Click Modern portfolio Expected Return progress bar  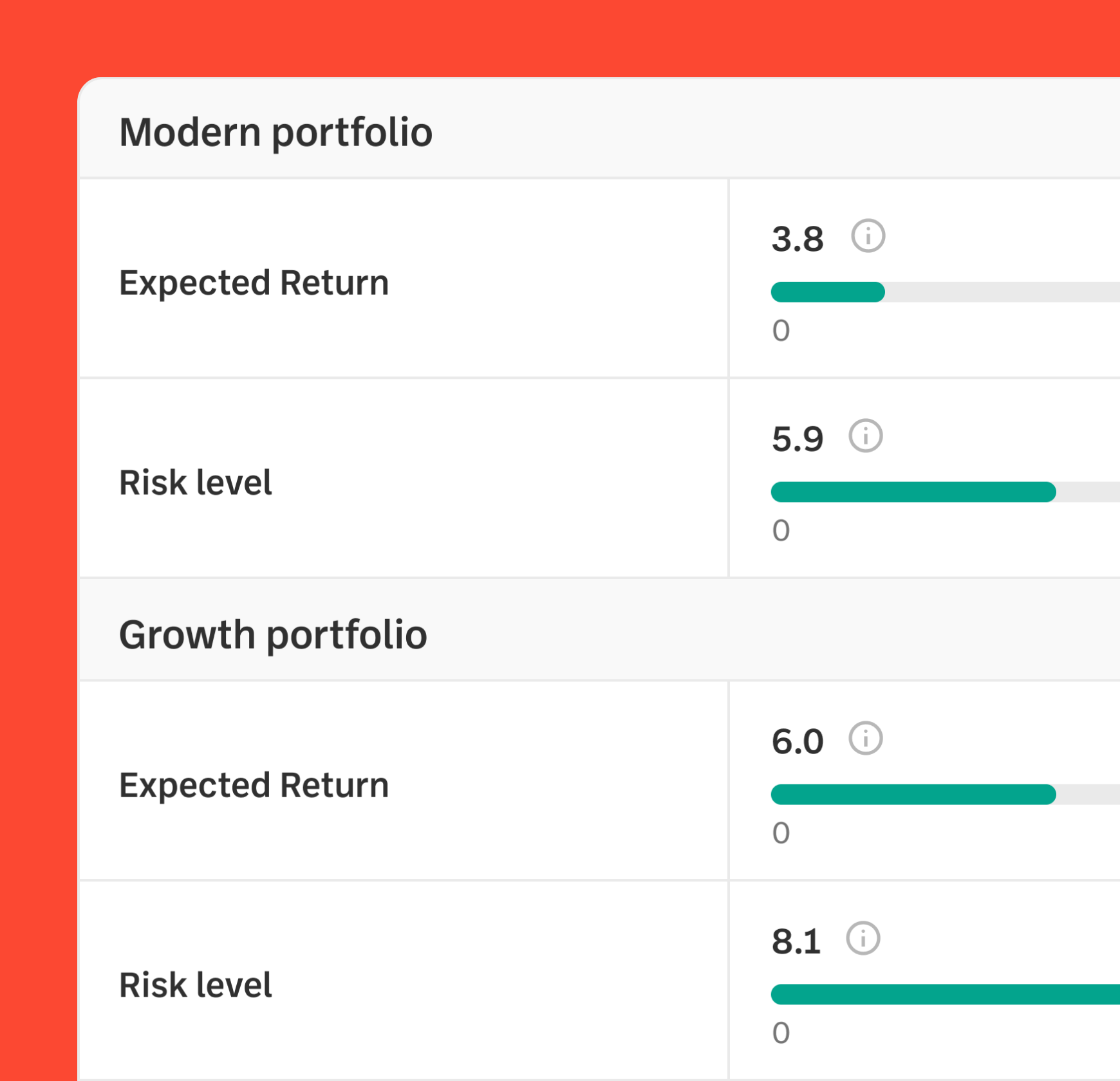(x=946, y=292)
